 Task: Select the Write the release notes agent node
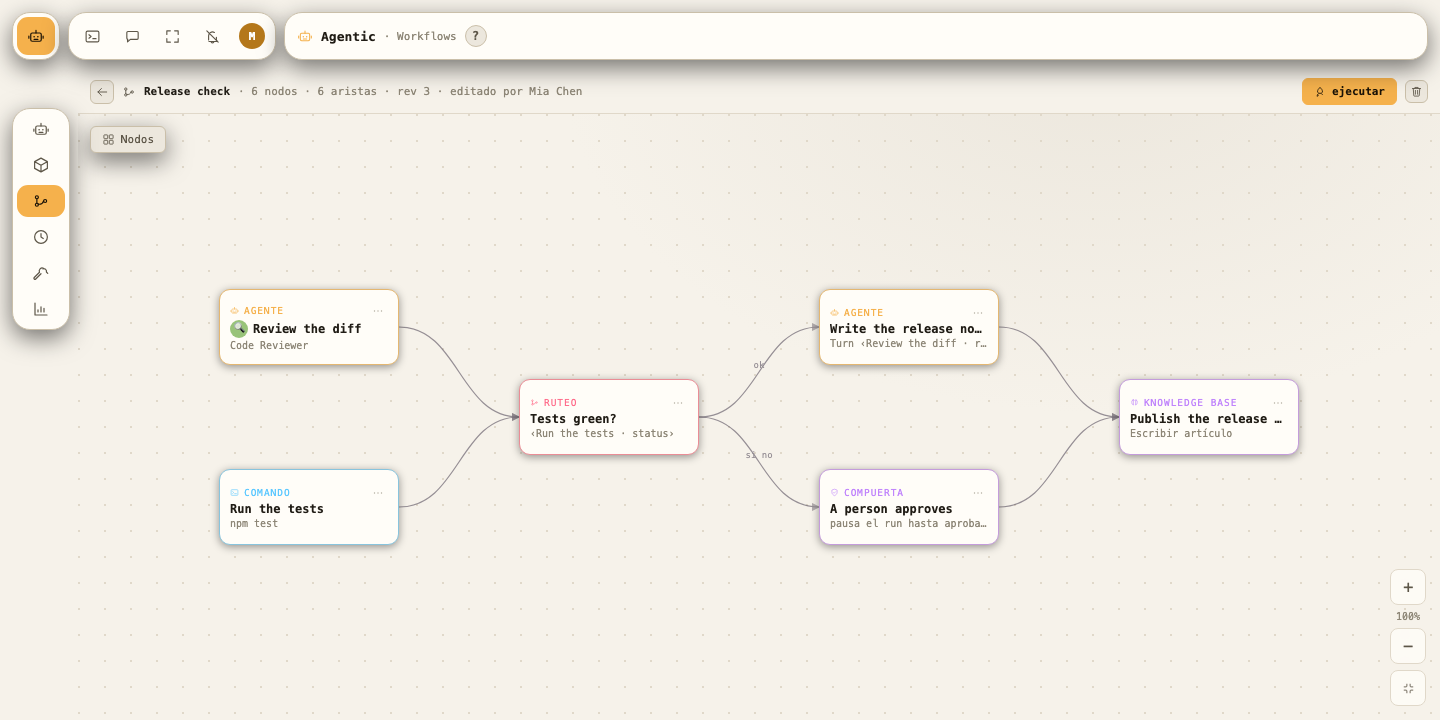(x=909, y=327)
